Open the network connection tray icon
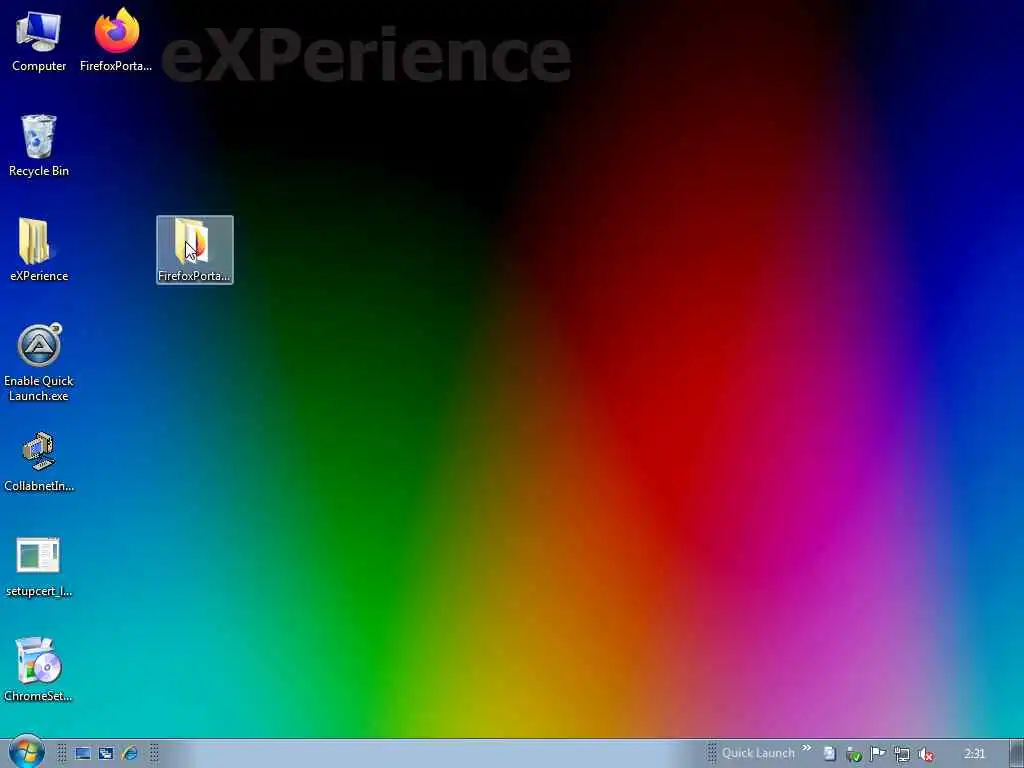1024x768 pixels. (902, 754)
